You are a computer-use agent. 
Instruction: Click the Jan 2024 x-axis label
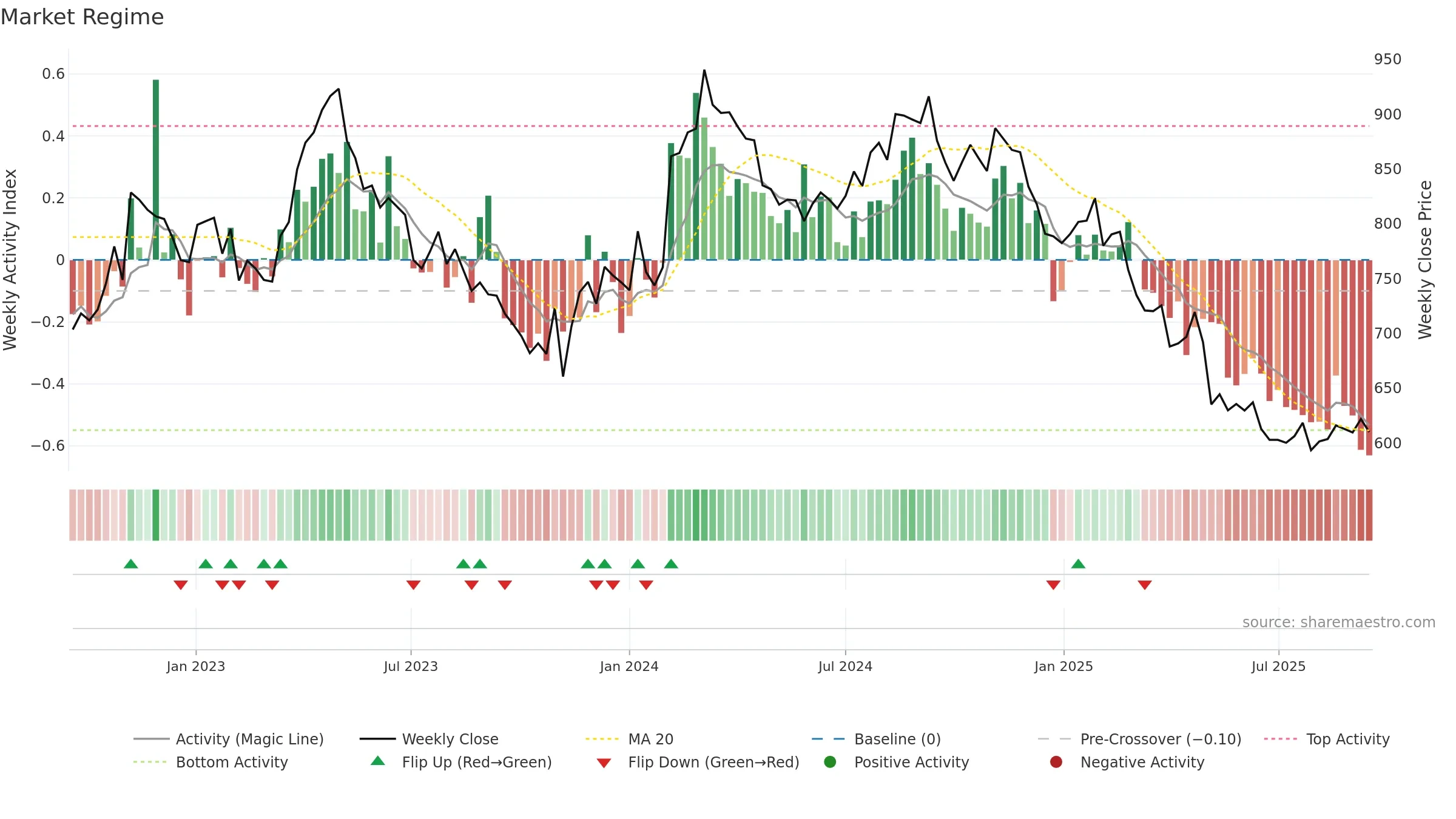629,666
